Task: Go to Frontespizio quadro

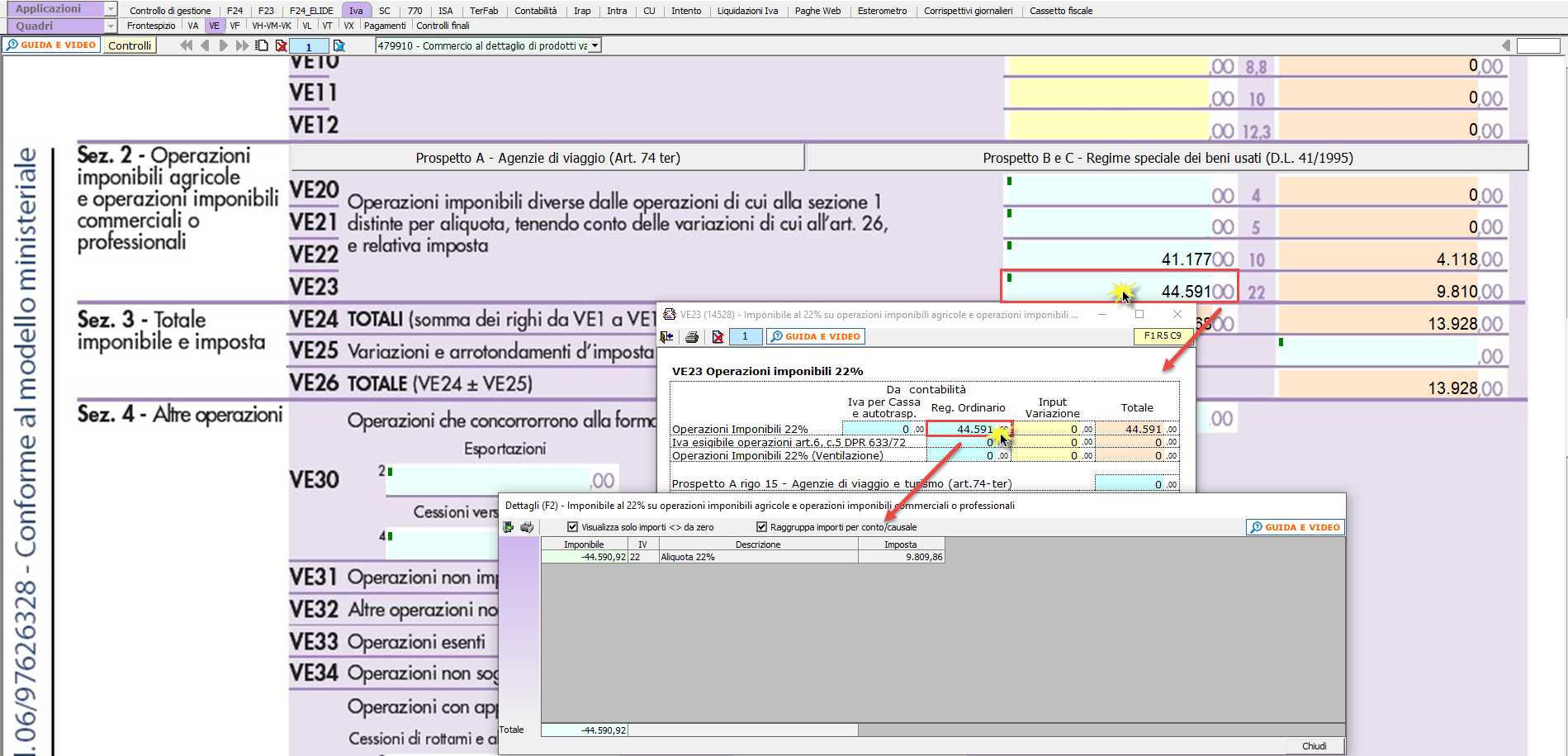Action: tap(151, 26)
